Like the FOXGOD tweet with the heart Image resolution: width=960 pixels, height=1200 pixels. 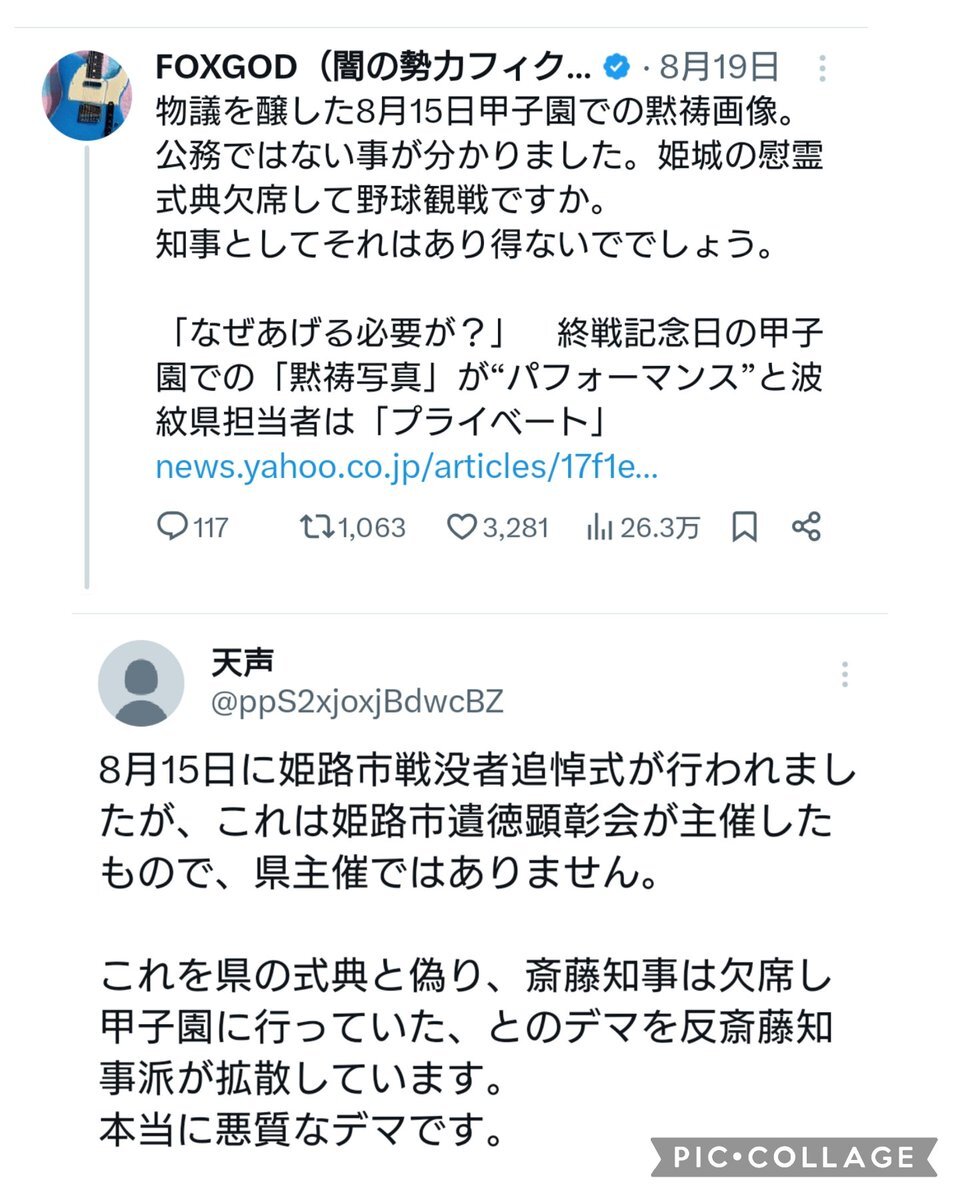pos(461,527)
